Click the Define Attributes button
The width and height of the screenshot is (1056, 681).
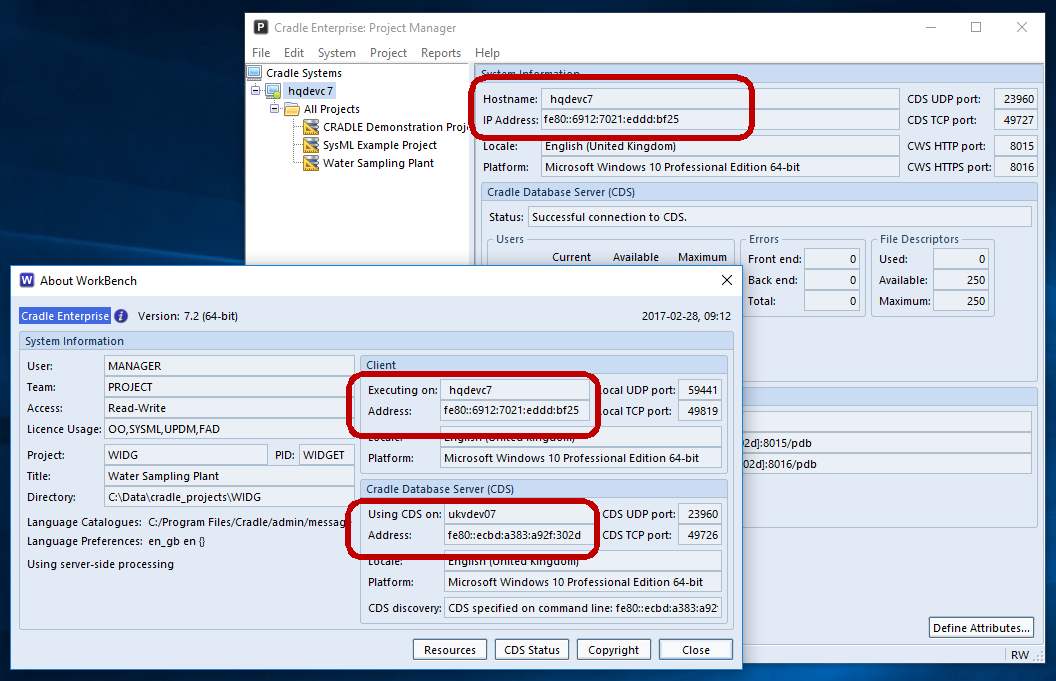(980, 628)
